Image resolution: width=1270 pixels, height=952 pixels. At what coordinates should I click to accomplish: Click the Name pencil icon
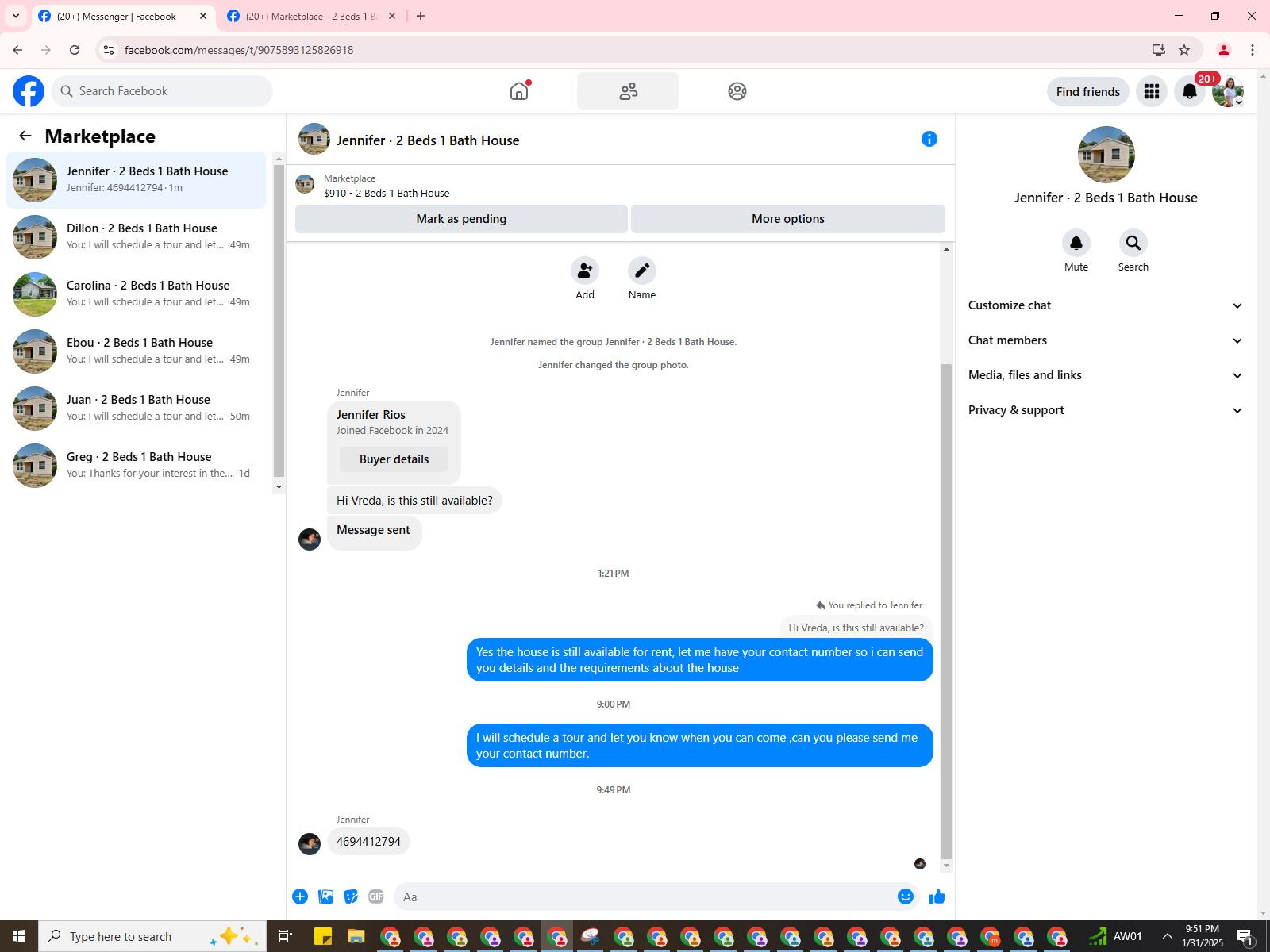(x=642, y=271)
